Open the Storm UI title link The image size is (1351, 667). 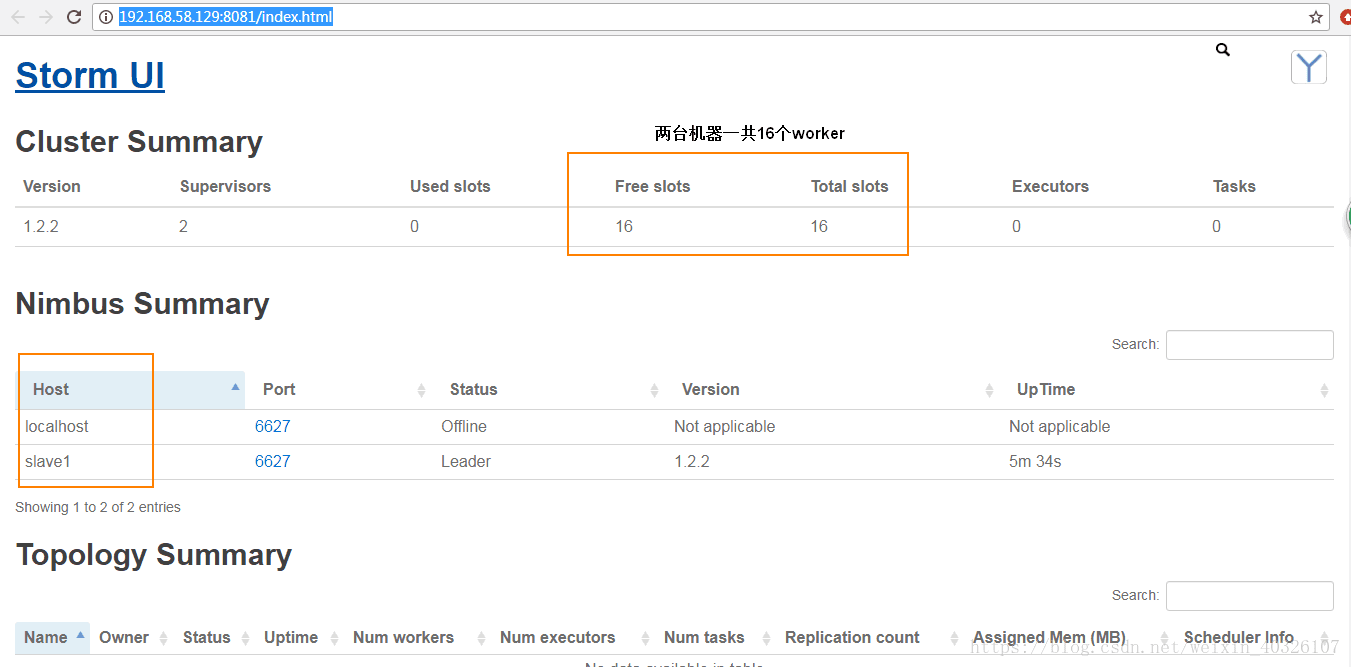coord(90,75)
